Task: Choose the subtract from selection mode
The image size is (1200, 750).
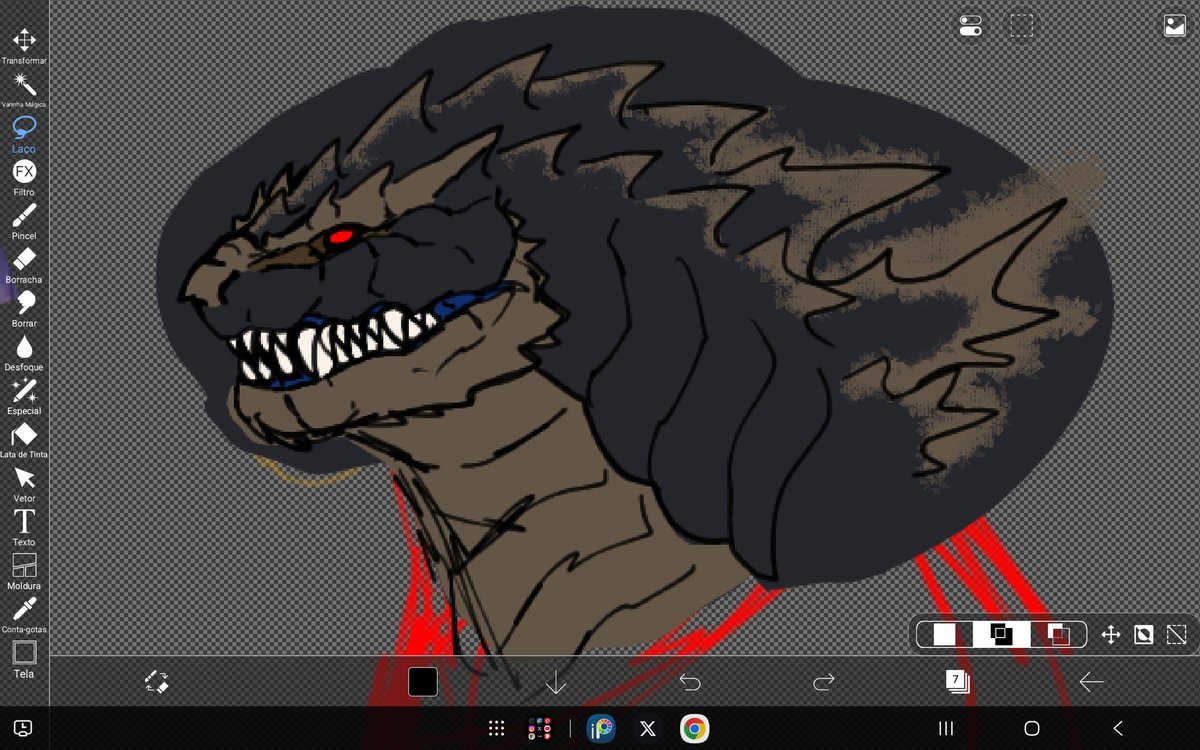Action: pyautogui.click(x=1059, y=634)
